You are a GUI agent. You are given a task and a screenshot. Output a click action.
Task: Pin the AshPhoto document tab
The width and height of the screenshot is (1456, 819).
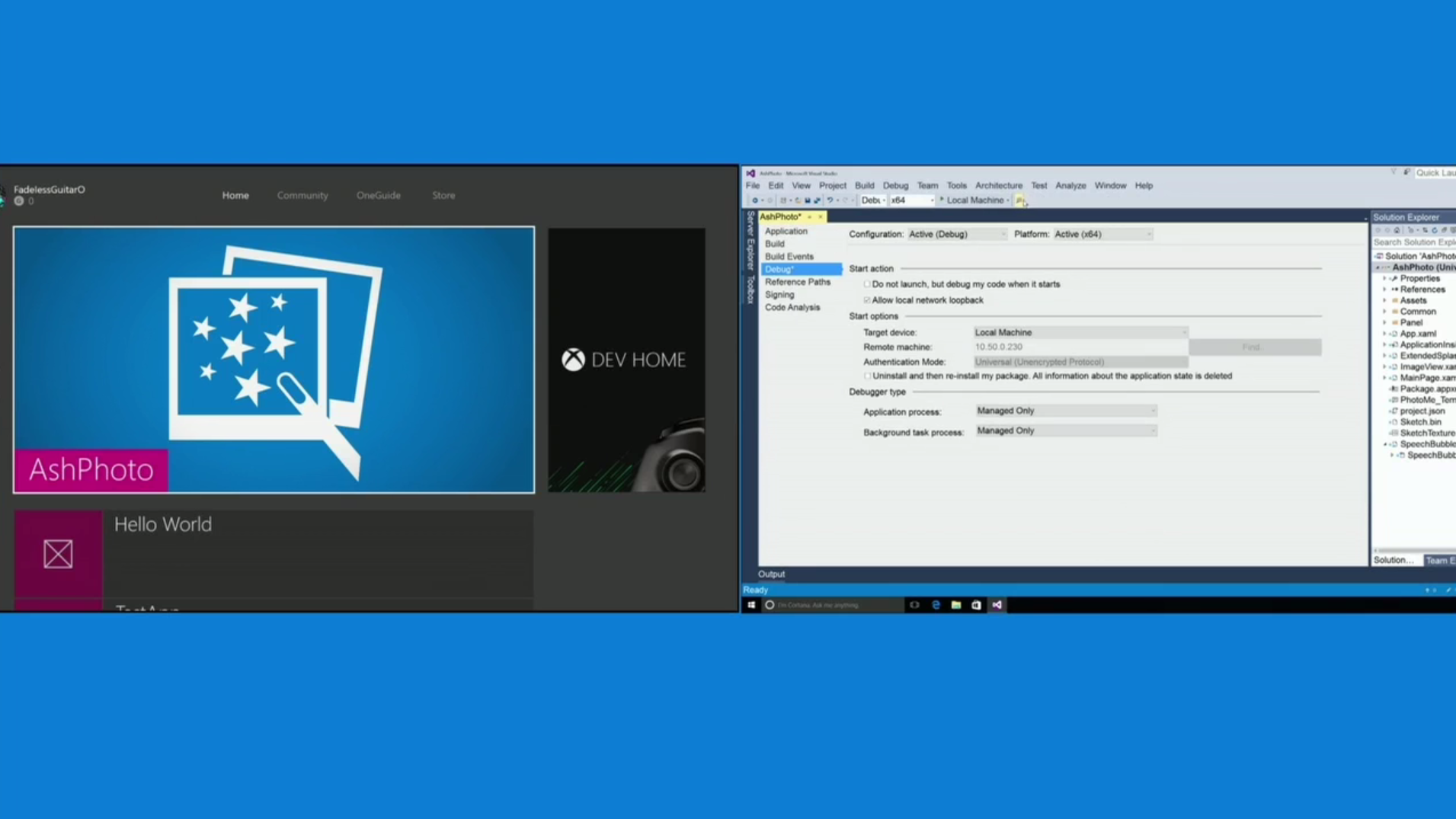click(x=809, y=217)
